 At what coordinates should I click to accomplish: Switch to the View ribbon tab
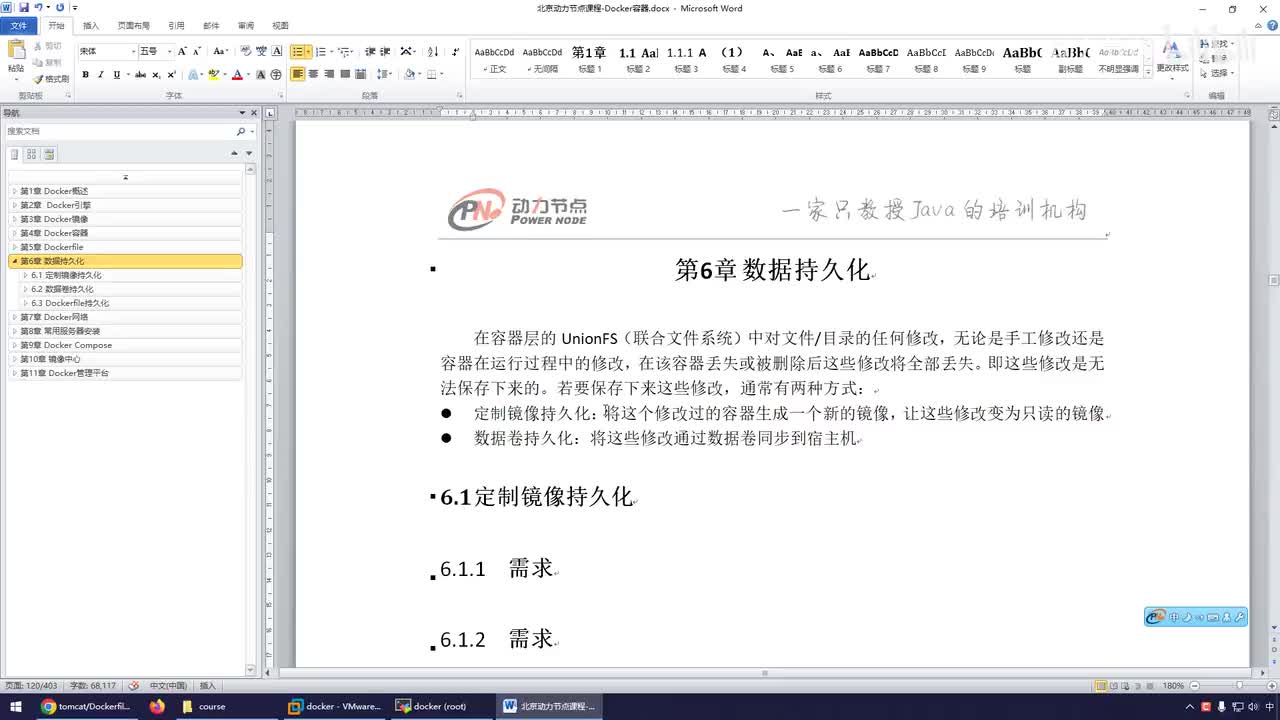pyautogui.click(x=280, y=25)
